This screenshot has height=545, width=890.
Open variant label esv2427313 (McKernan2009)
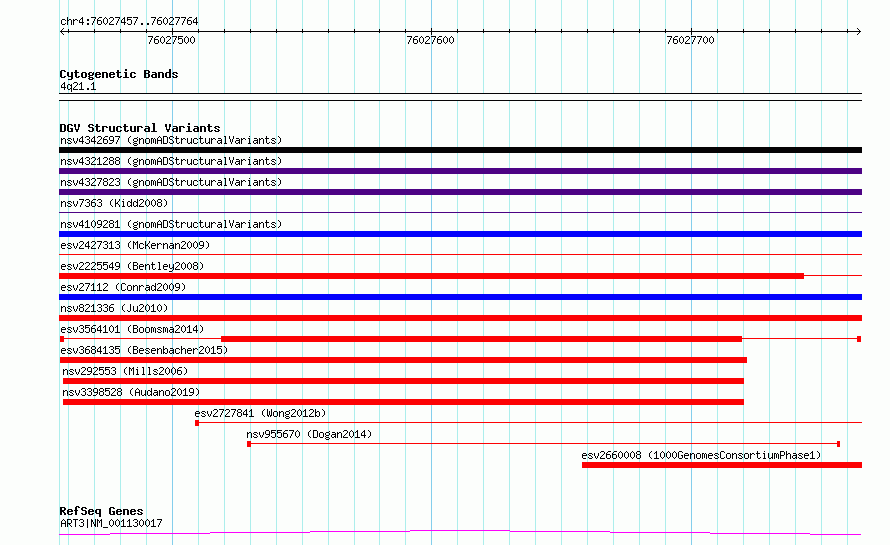coord(135,245)
